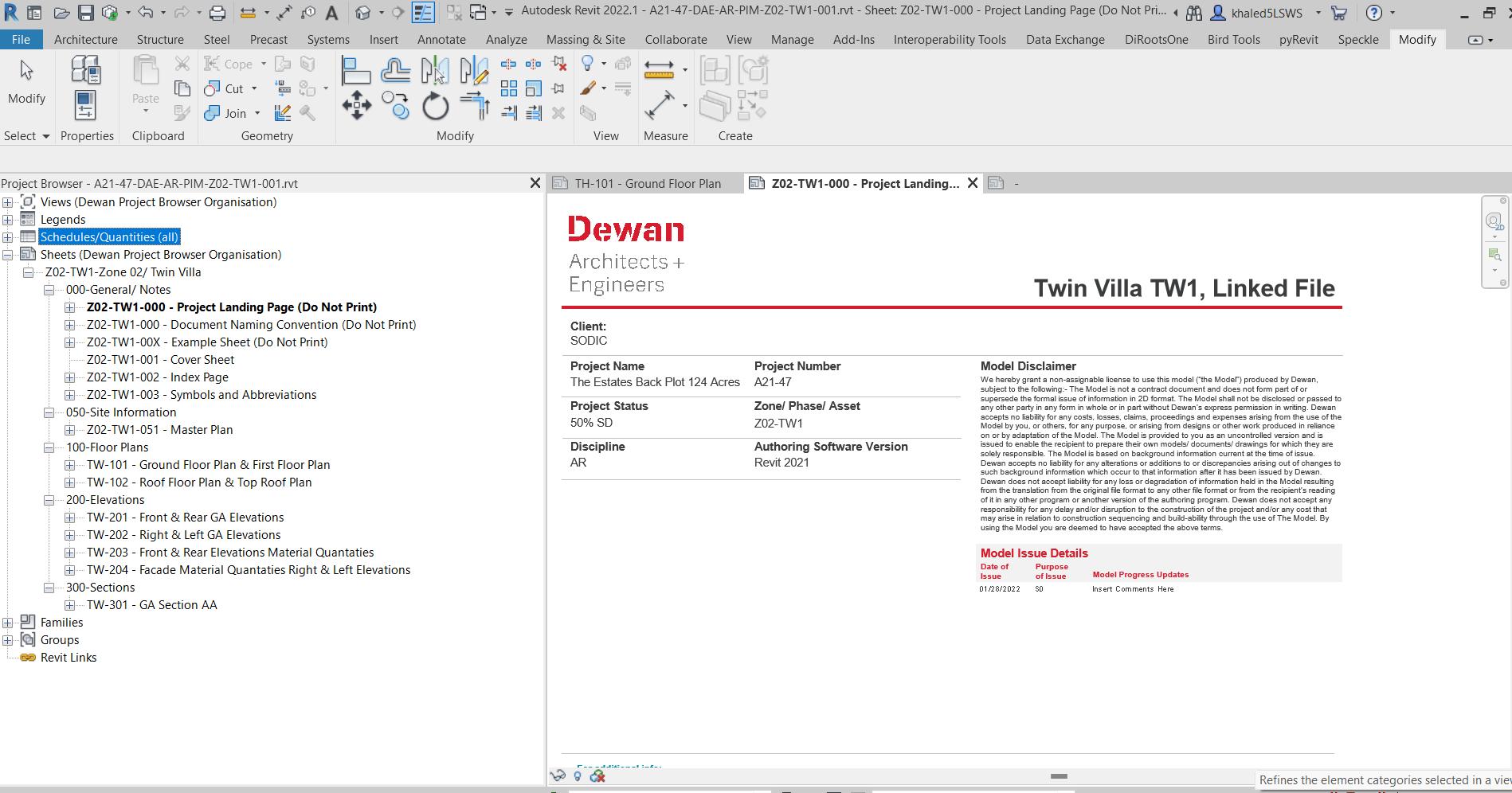Select TW-301 - GA Section AA sheet
This screenshot has width=1512, height=793.
click(151, 605)
